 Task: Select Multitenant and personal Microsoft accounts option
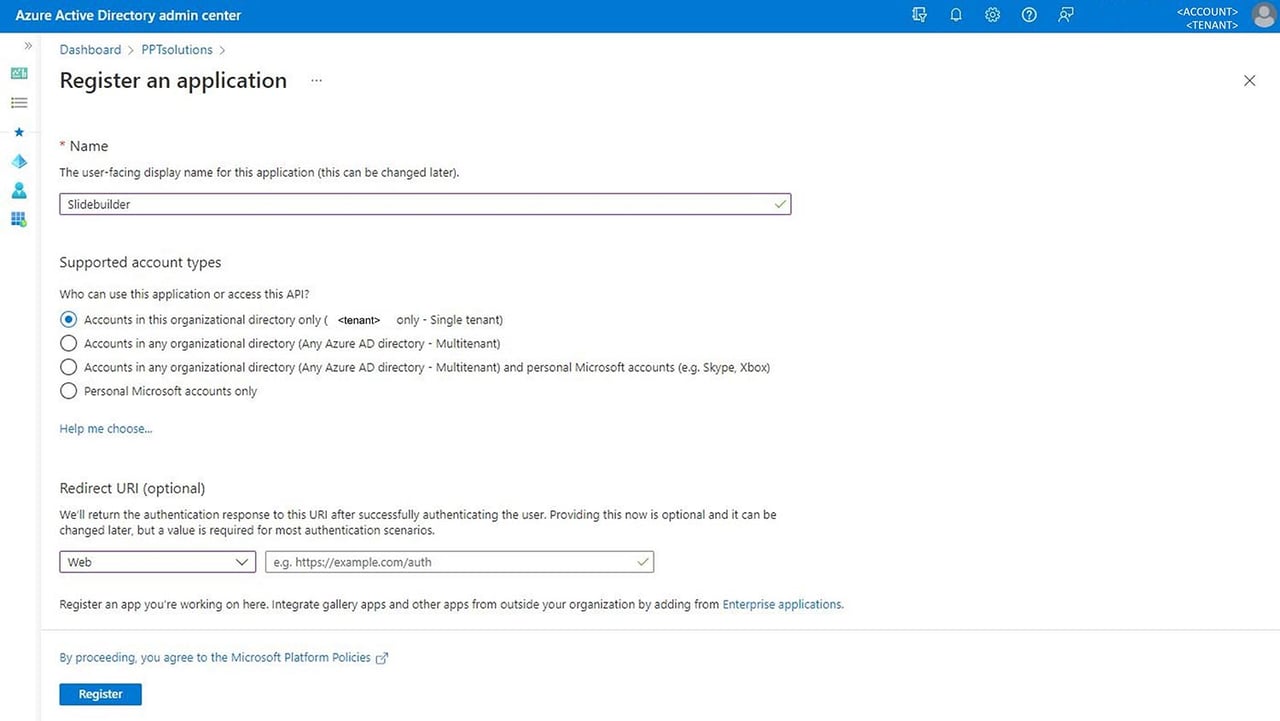click(68, 367)
